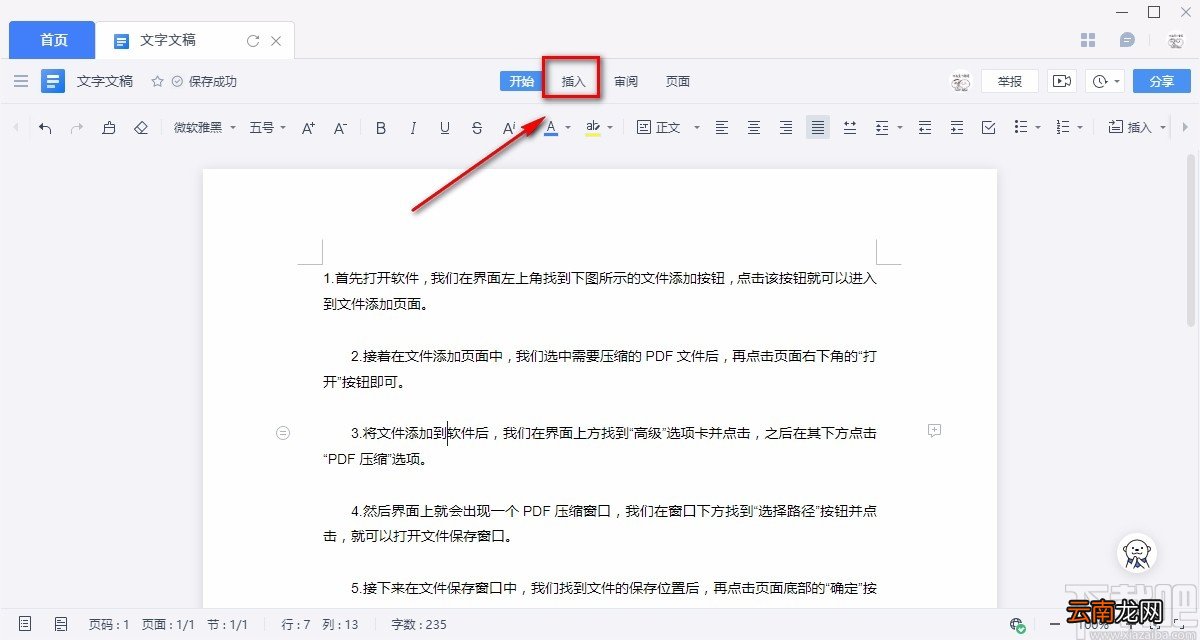Toggle underline formatting
Image resolution: width=1200 pixels, height=640 pixels.
click(x=445, y=127)
